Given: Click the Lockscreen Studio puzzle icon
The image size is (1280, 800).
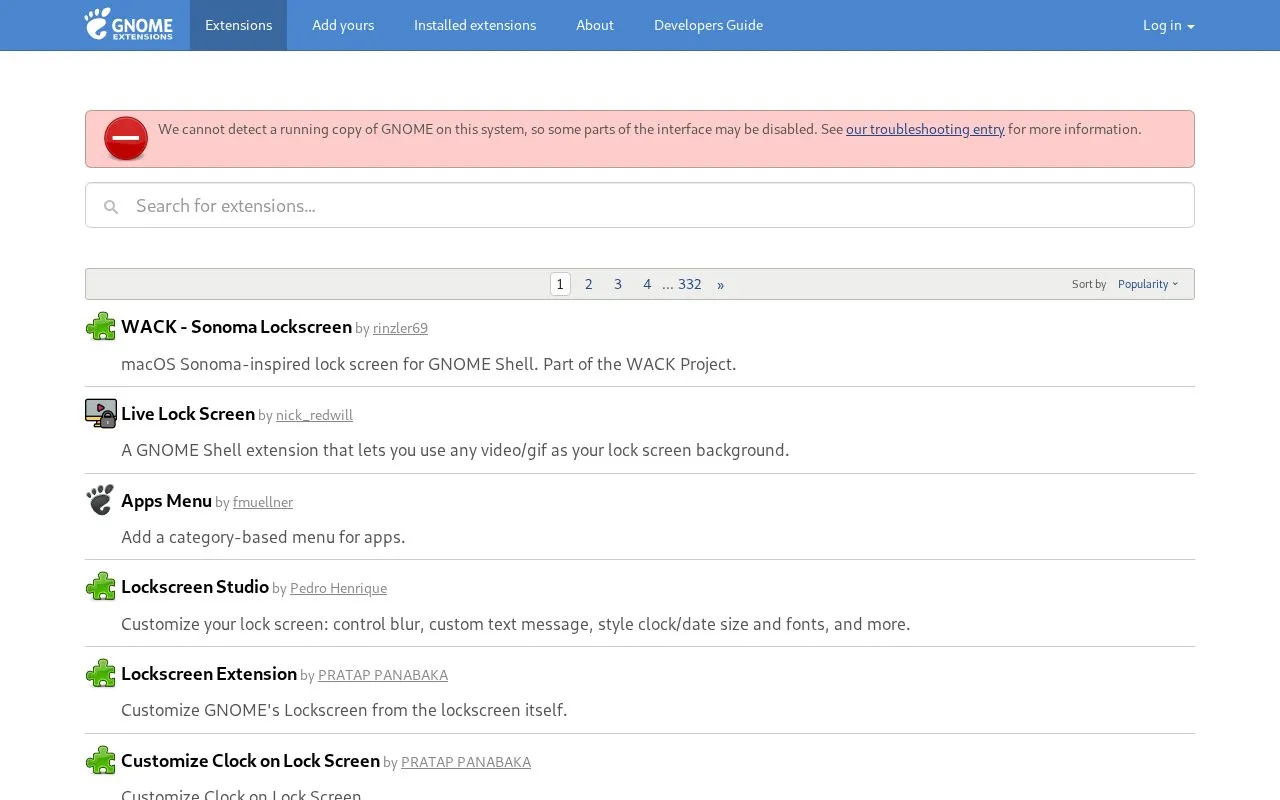Looking at the screenshot, I should (101, 586).
